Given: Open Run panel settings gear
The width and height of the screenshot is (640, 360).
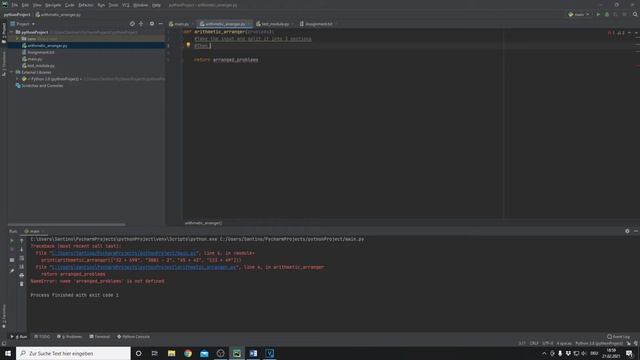Looking at the screenshot, I should coord(627,231).
